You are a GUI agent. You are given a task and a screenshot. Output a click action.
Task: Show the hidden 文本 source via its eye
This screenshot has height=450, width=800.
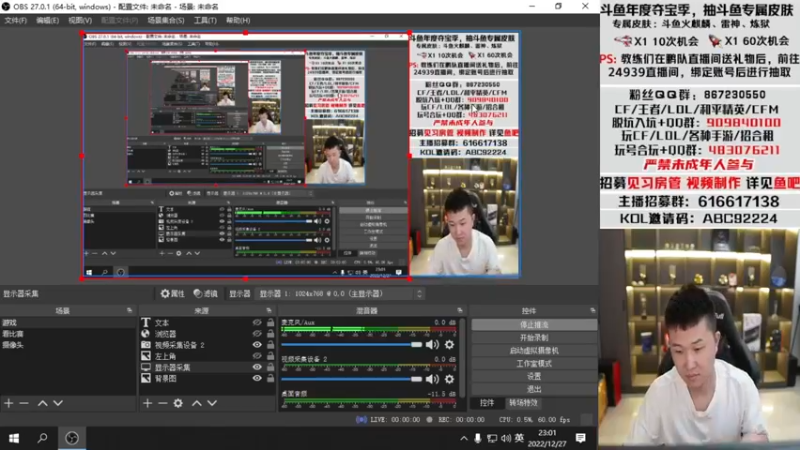[257, 322]
